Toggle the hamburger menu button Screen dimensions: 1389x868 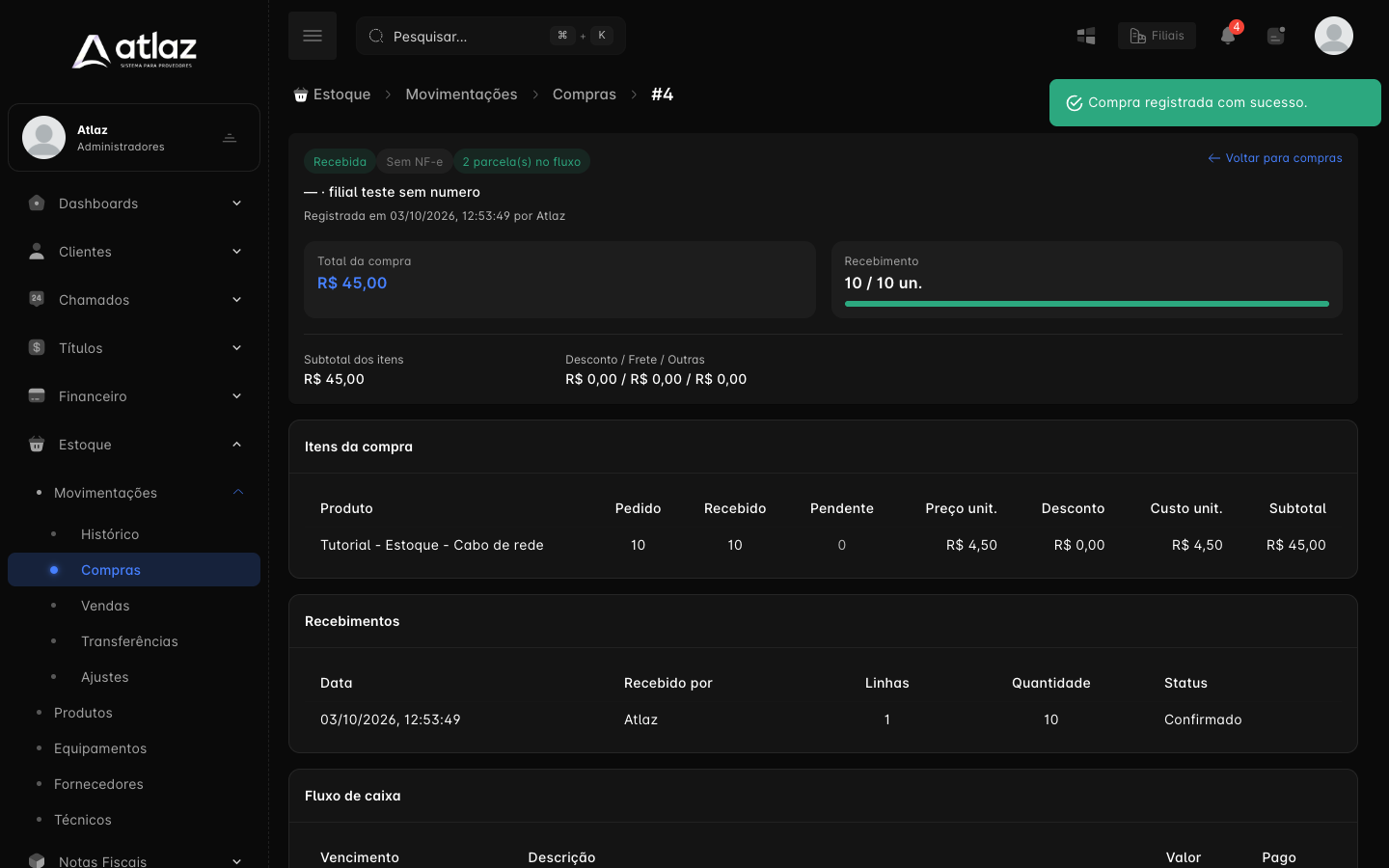(313, 36)
